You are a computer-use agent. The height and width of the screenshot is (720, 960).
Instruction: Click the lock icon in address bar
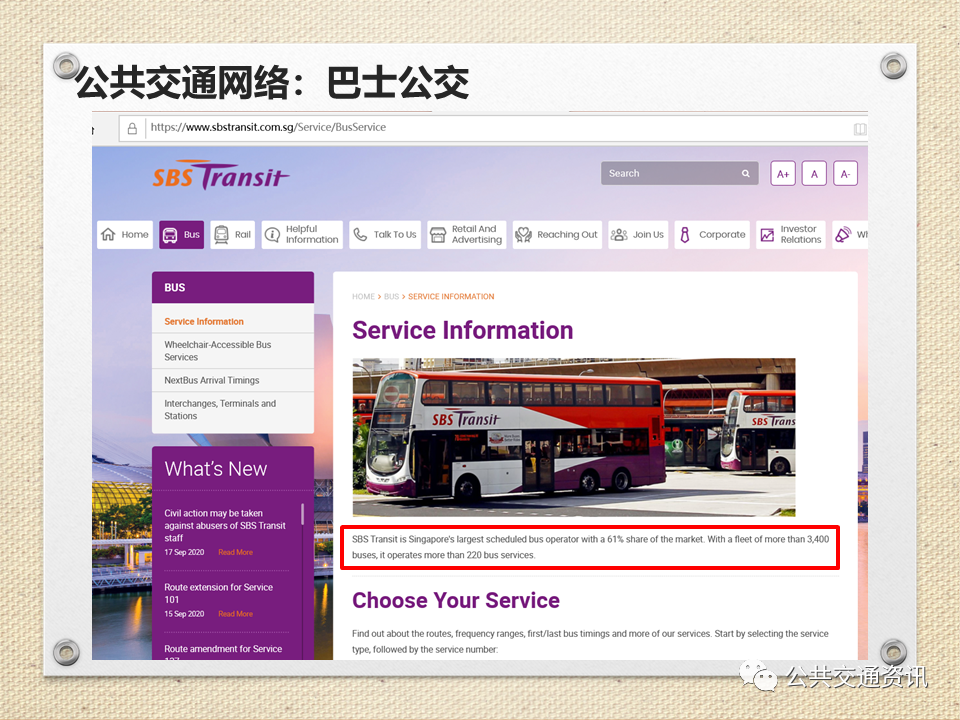pyautogui.click(x=132, y=128)
